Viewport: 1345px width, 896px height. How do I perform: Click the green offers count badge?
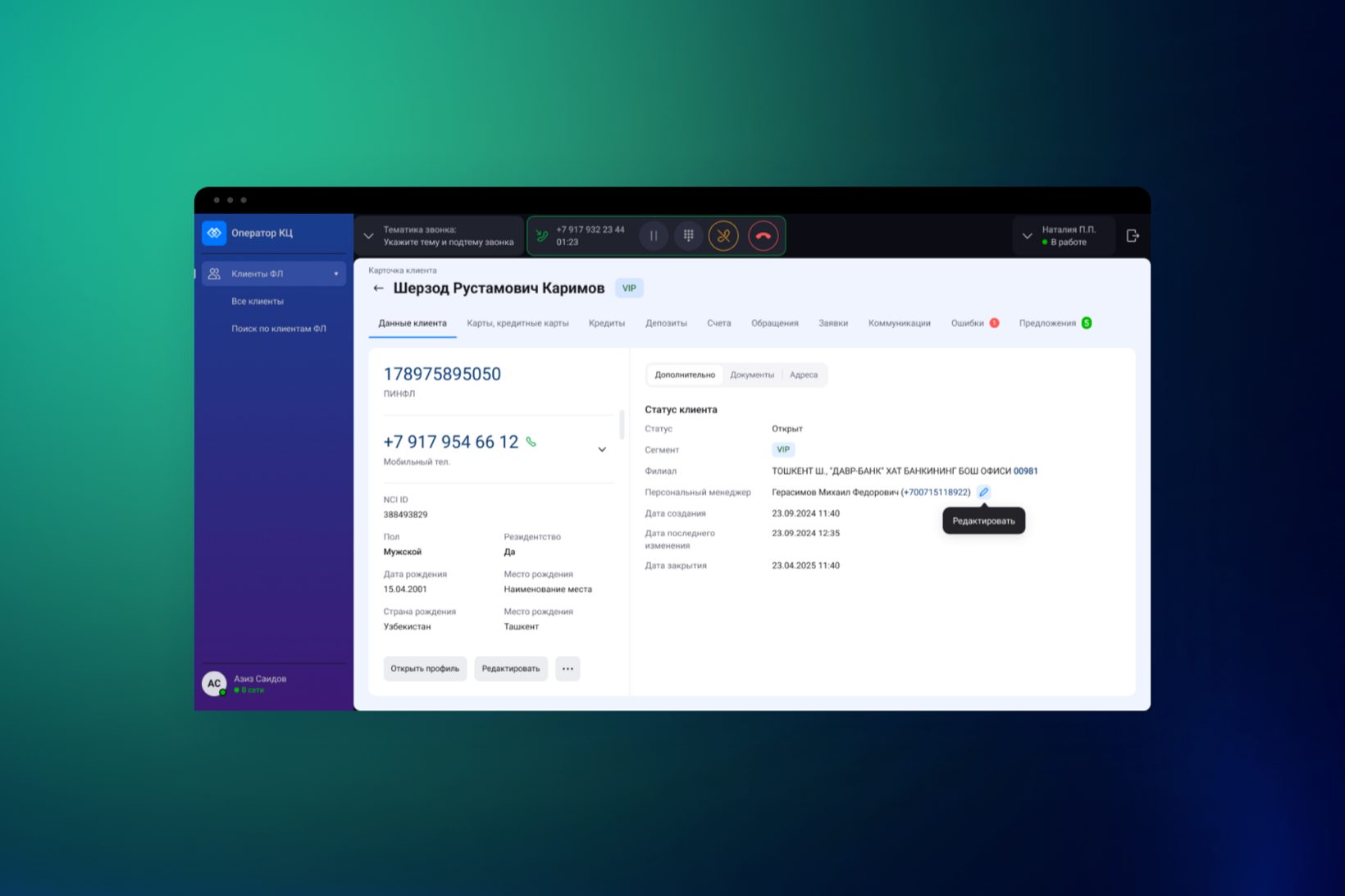(1087, 323)
